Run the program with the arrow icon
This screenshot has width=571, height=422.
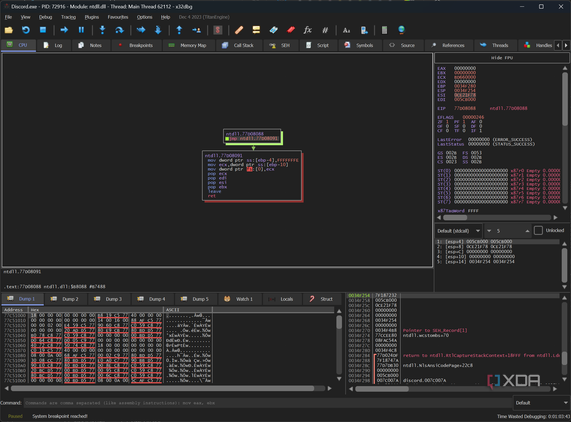click(x=64, y=30)
